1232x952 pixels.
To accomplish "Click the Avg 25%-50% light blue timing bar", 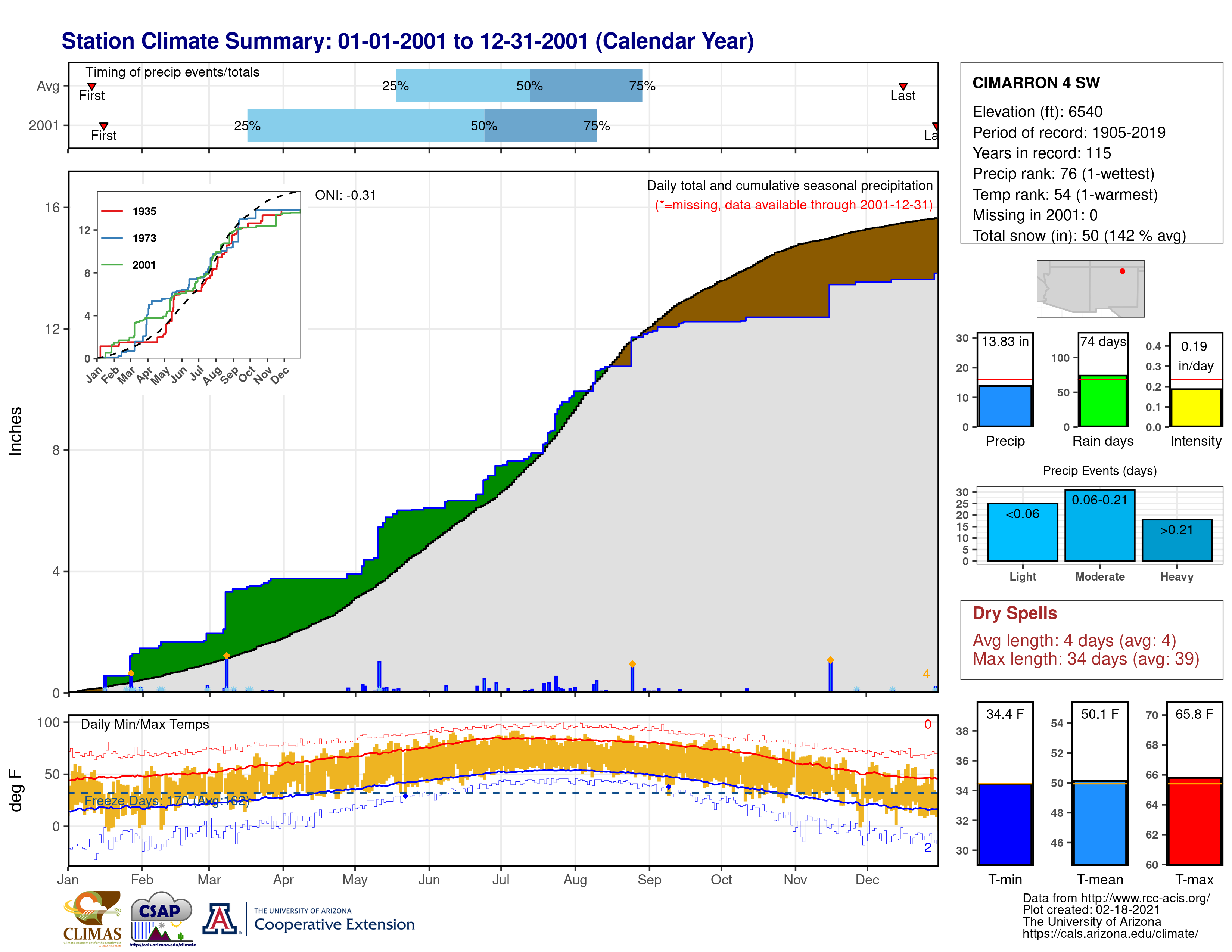I will click(x=463, y=86).
